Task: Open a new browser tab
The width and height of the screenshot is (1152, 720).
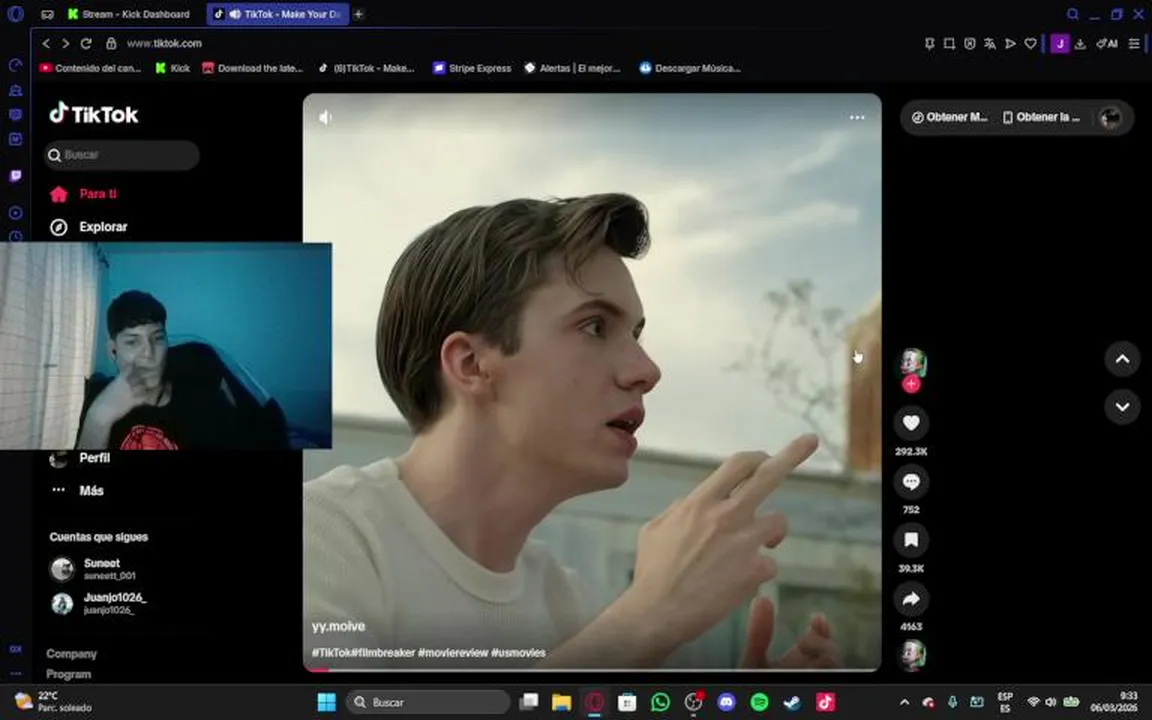Action: pyautogui.click(x=359, y=14)
